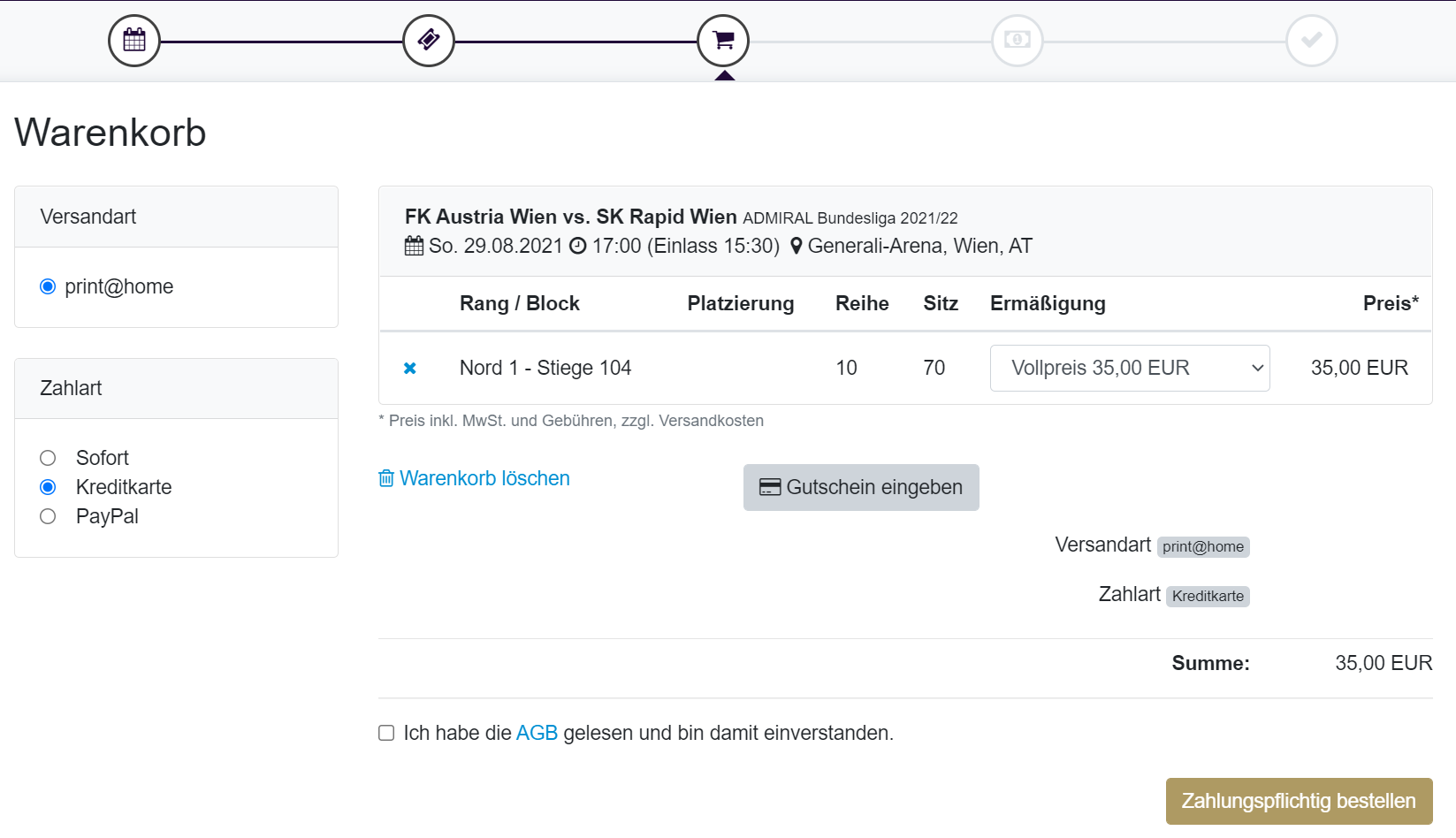Click the shopping cart step icon
The image size is (1456, 838).
(x=723, y=41)
